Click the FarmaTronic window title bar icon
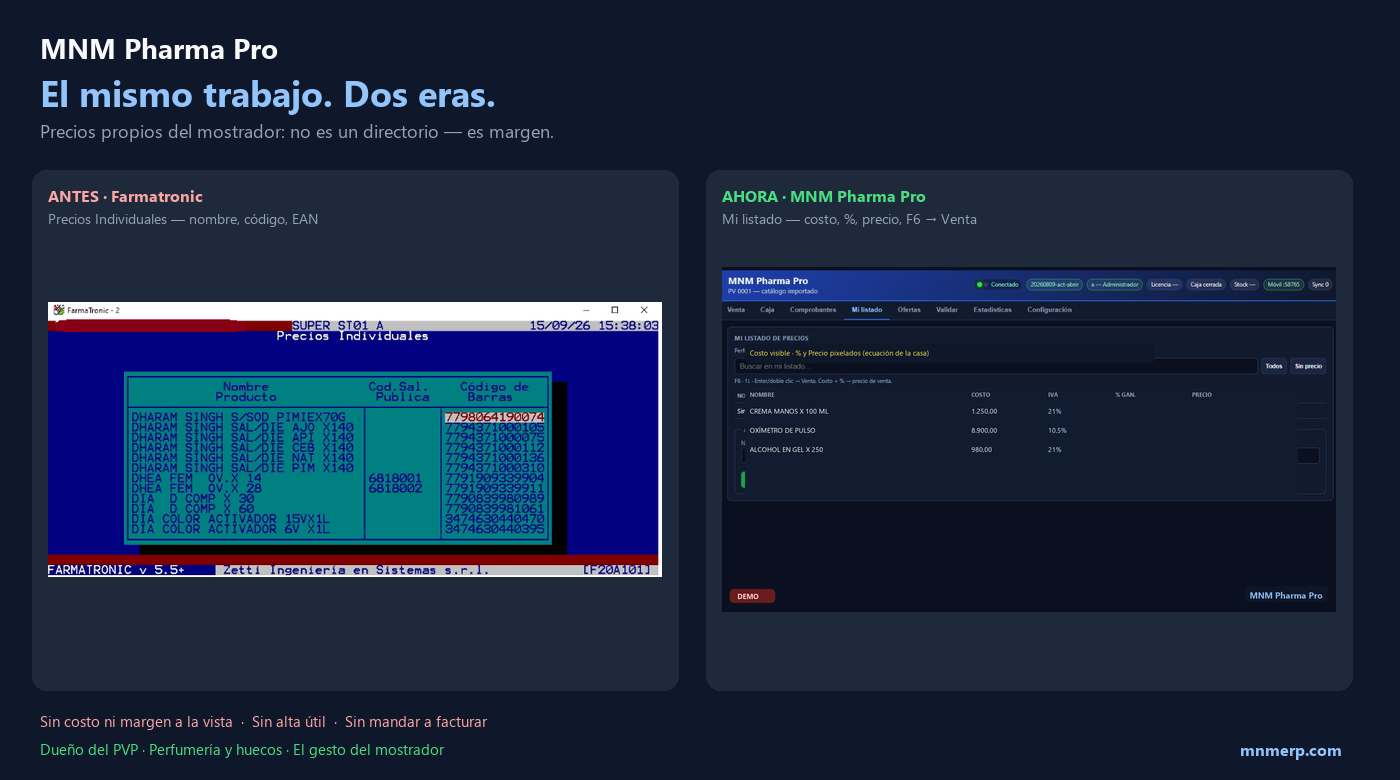This screenshot has height=780, width=1400. [59, 310]
